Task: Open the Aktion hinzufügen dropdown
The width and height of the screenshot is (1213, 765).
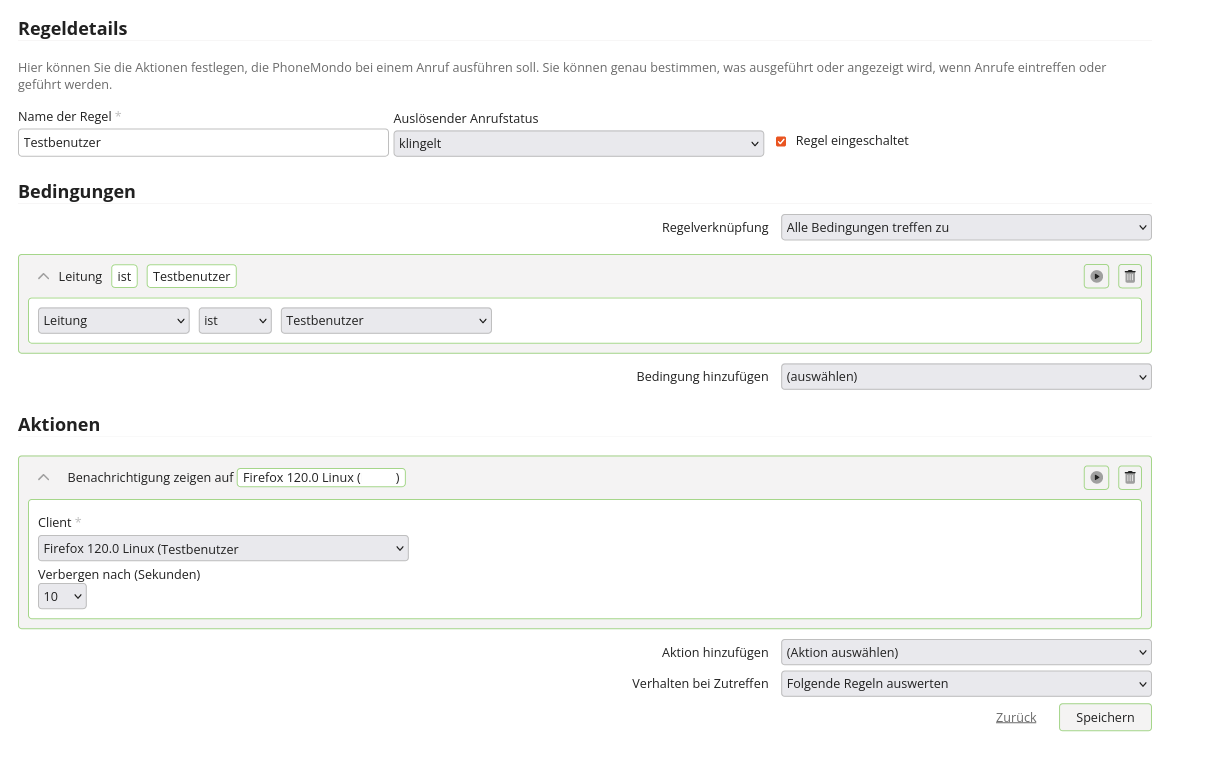Action: tap(965, 653)
